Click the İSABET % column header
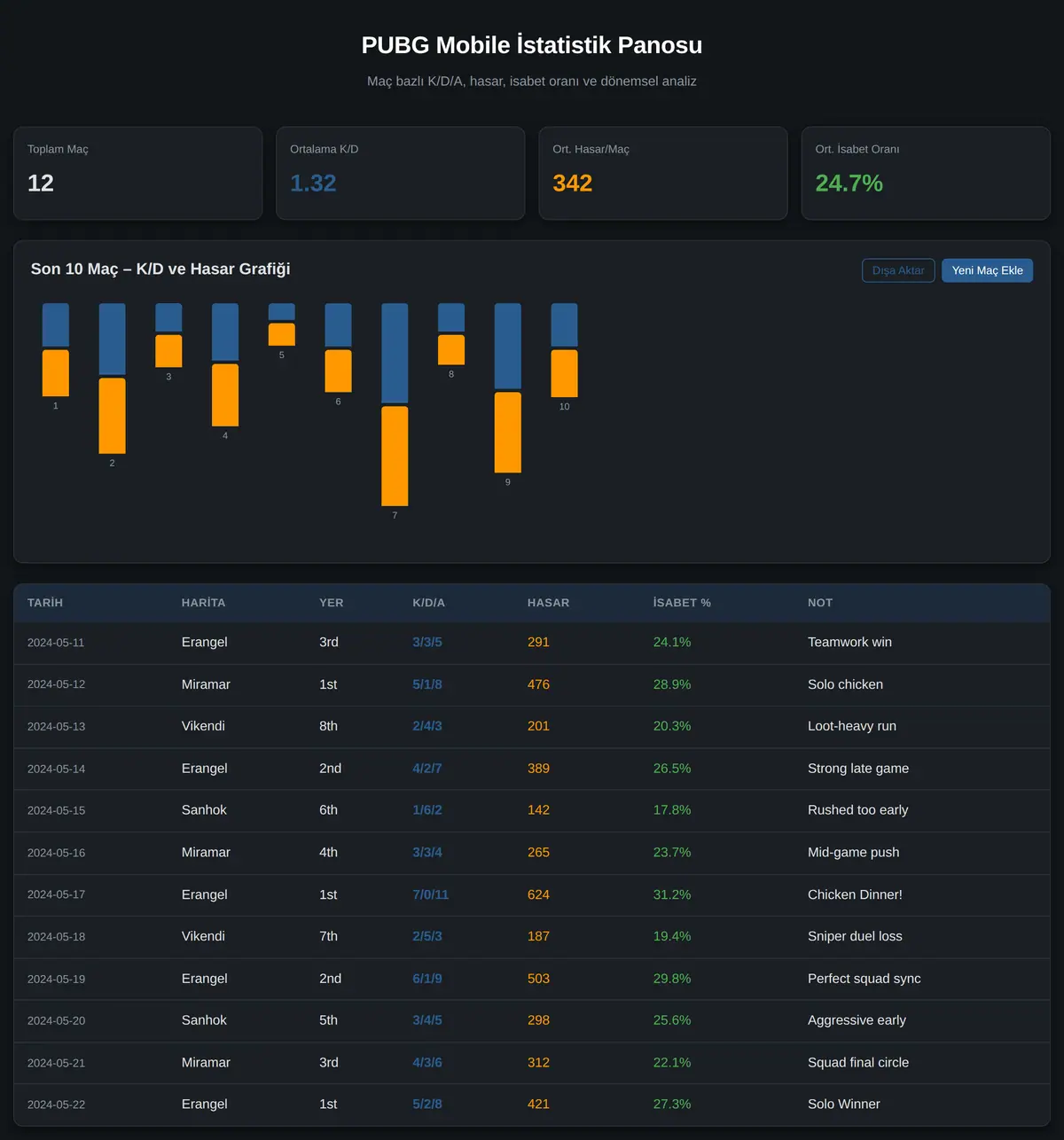Screen dimensions: 1064x1140 [x=682, y=603]
